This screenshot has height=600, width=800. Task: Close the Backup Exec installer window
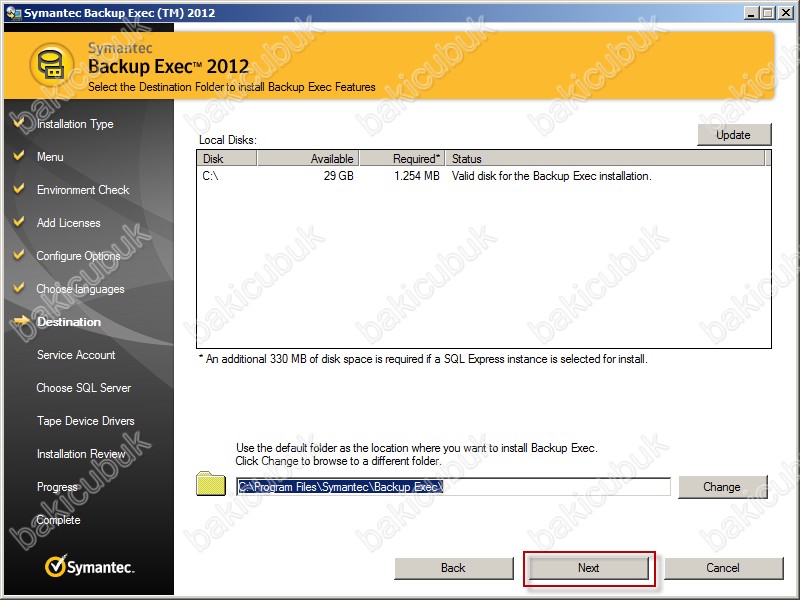click(x=785, y=13)
